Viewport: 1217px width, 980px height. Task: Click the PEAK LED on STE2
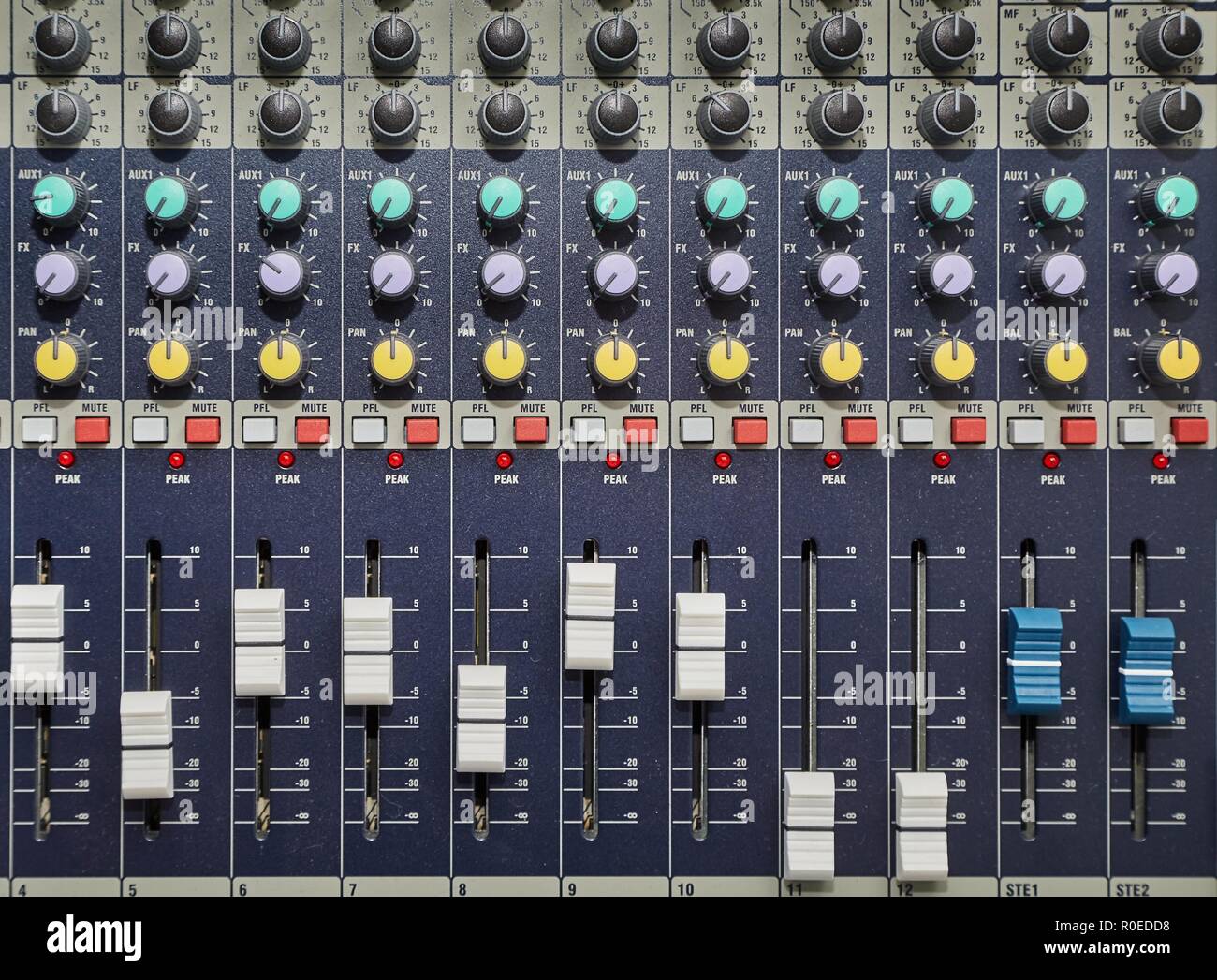pyautogui.click(x=1161, y=461)
